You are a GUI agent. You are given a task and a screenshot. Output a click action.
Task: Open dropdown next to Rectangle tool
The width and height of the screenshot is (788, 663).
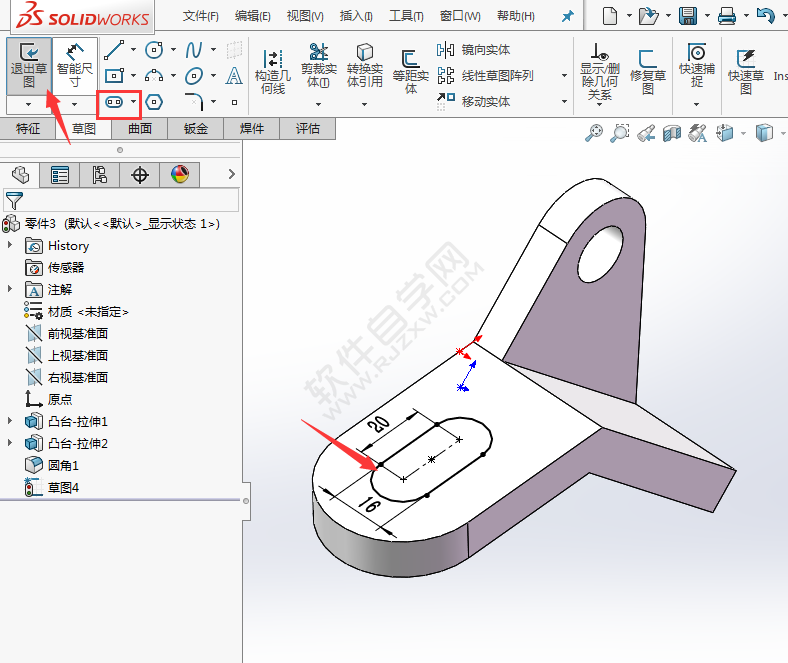coord(133,76)
